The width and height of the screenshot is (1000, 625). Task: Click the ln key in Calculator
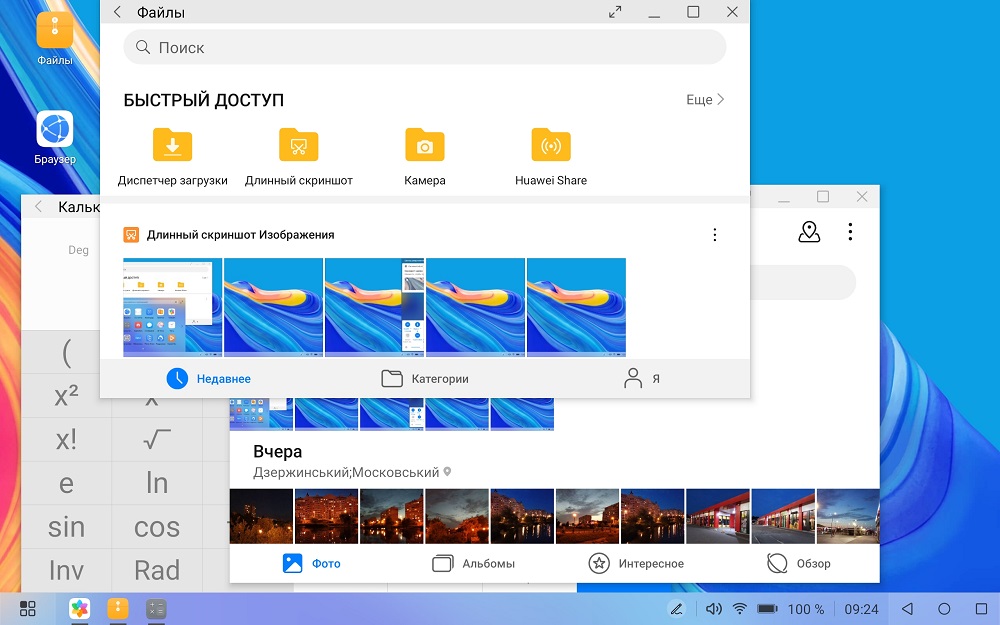(x=157, y=483)
